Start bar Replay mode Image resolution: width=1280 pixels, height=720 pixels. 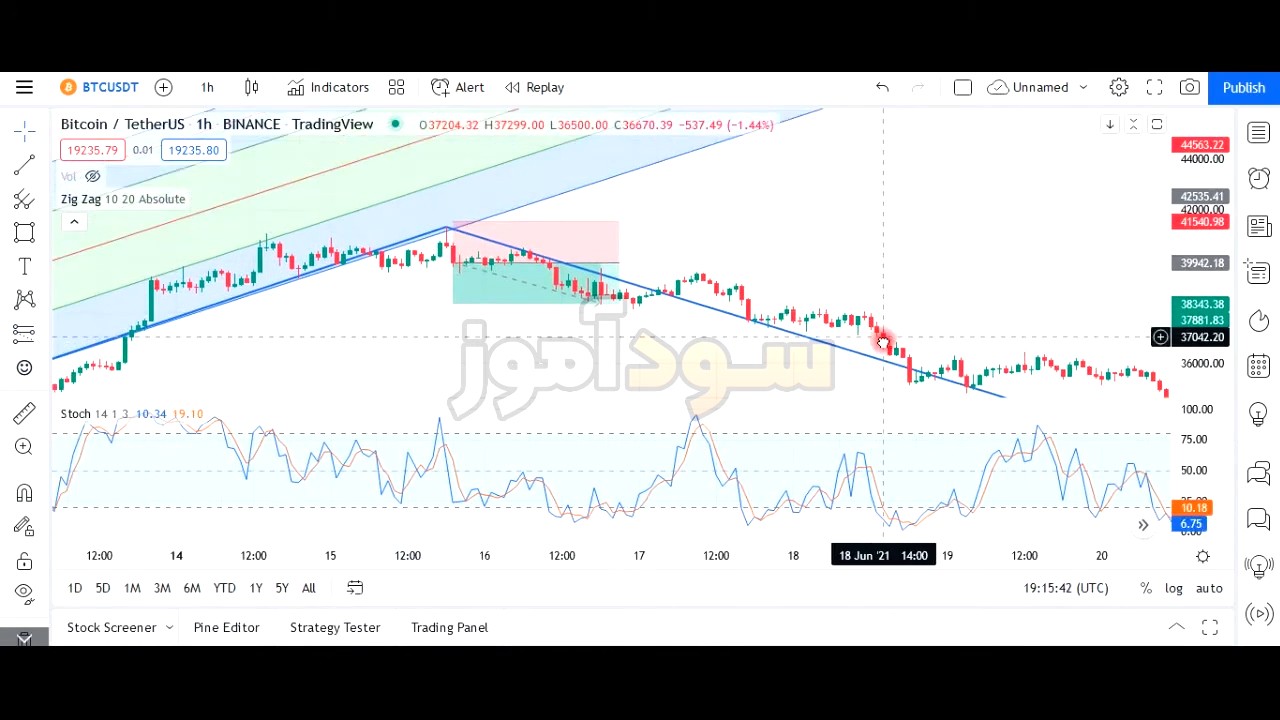point(534,87)
